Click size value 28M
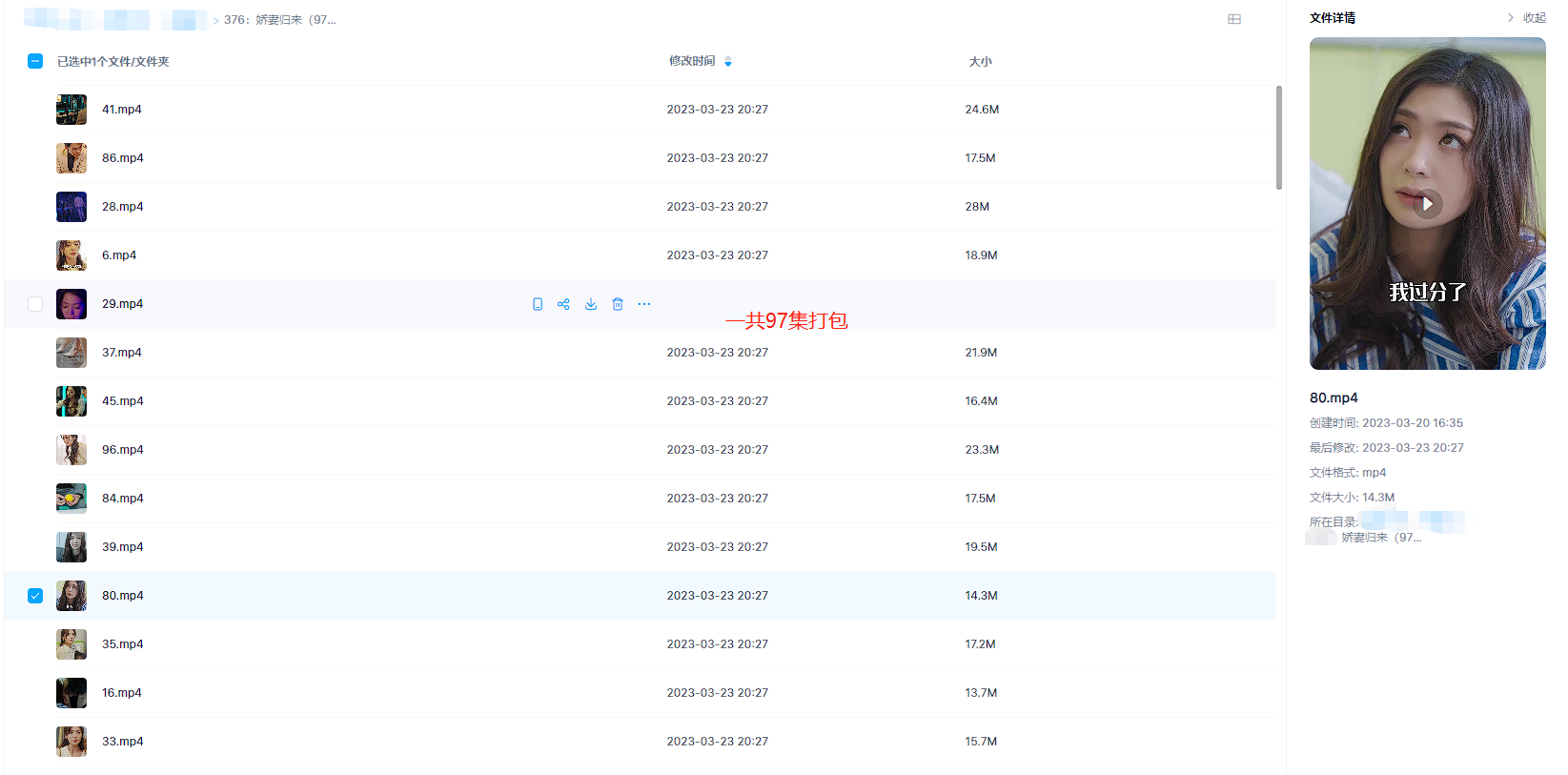This screenshot has height=775, width=1568. click(x=977, y=207)
